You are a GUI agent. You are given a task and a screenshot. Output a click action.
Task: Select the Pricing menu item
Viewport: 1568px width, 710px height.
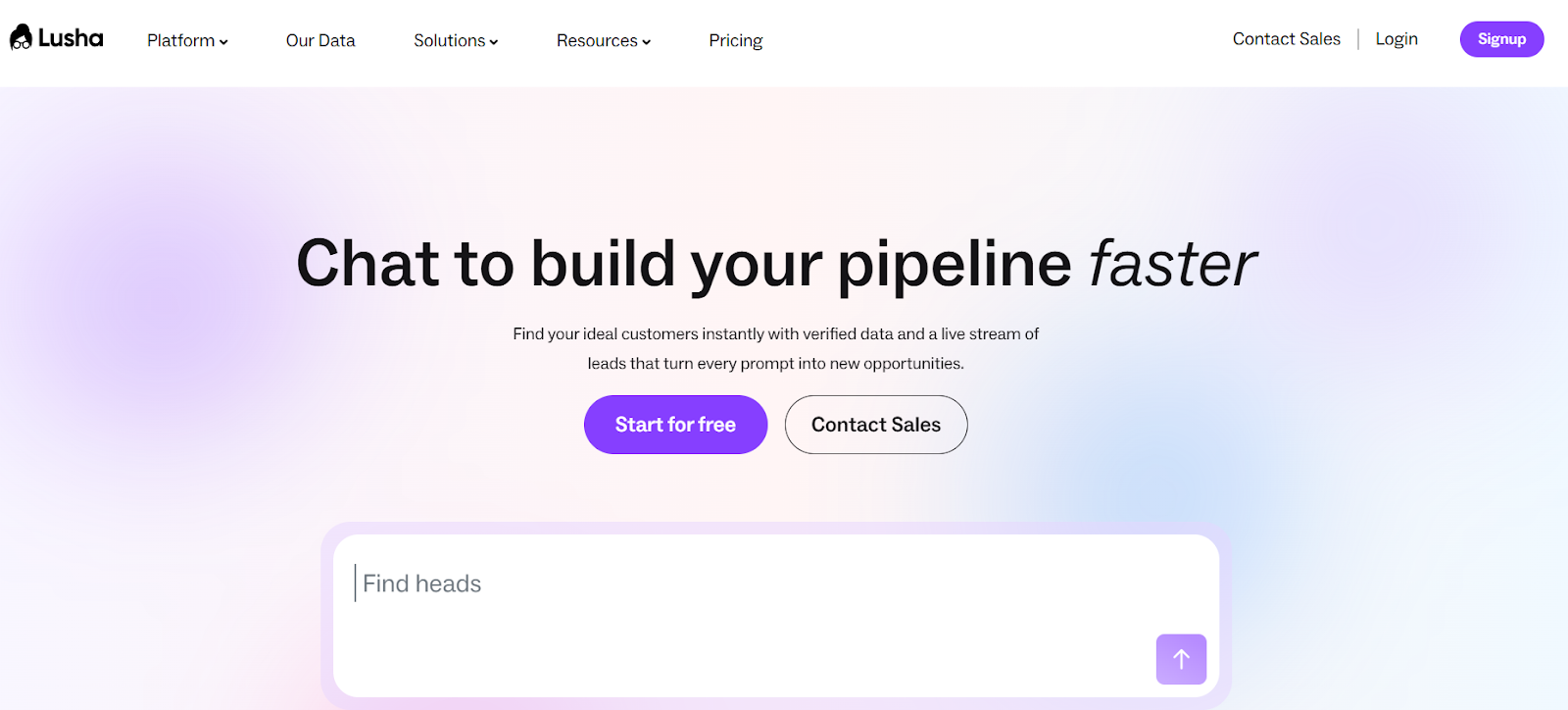[x=735, y=40]
